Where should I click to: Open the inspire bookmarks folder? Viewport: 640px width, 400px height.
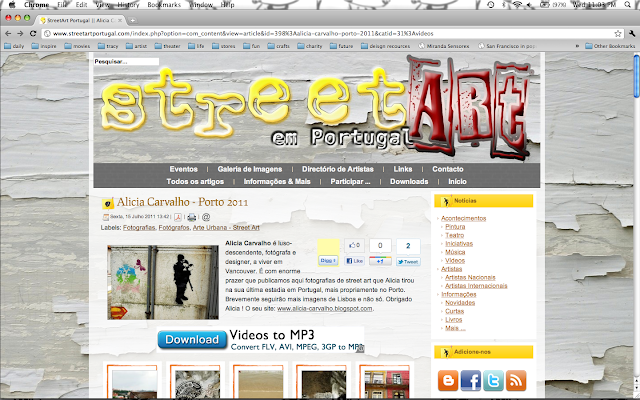44,46
